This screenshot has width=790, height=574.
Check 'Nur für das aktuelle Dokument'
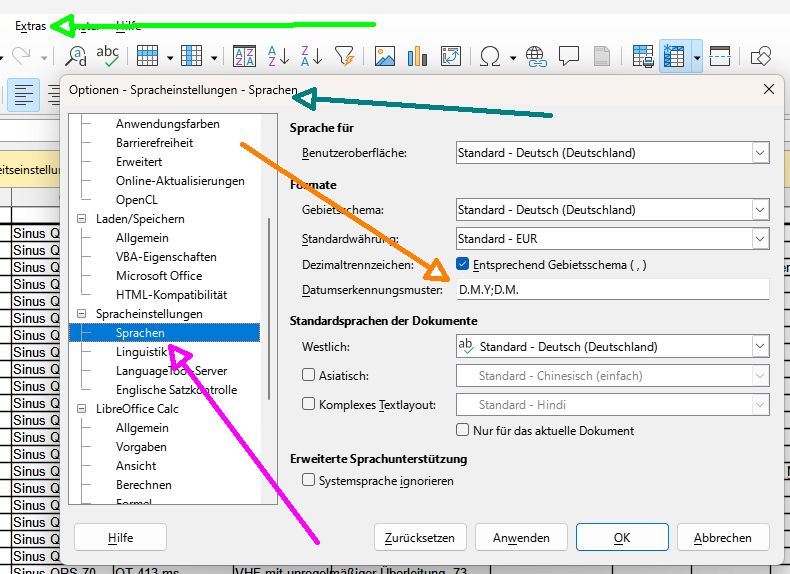462,430
